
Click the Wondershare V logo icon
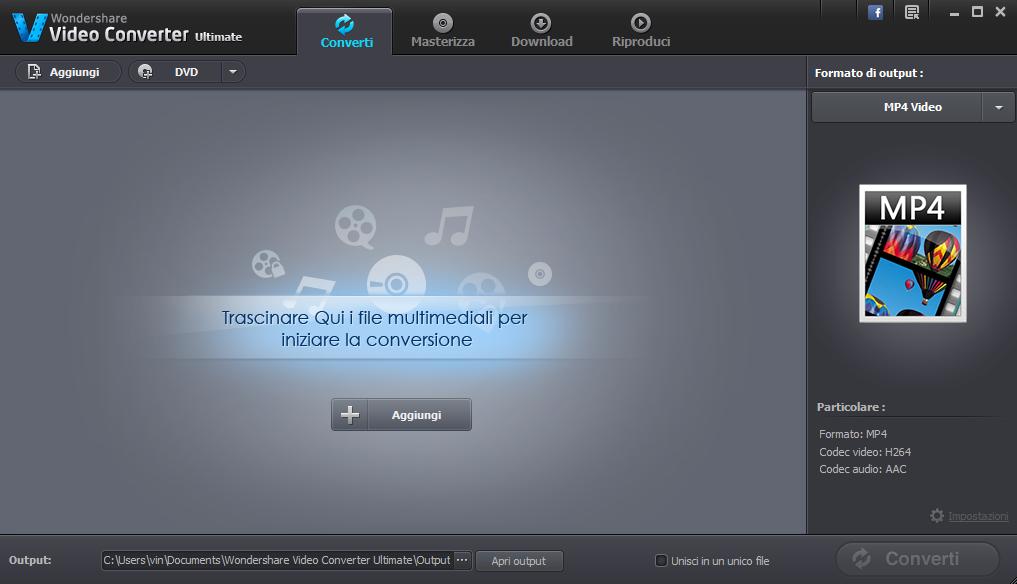[x=29, y=27]
